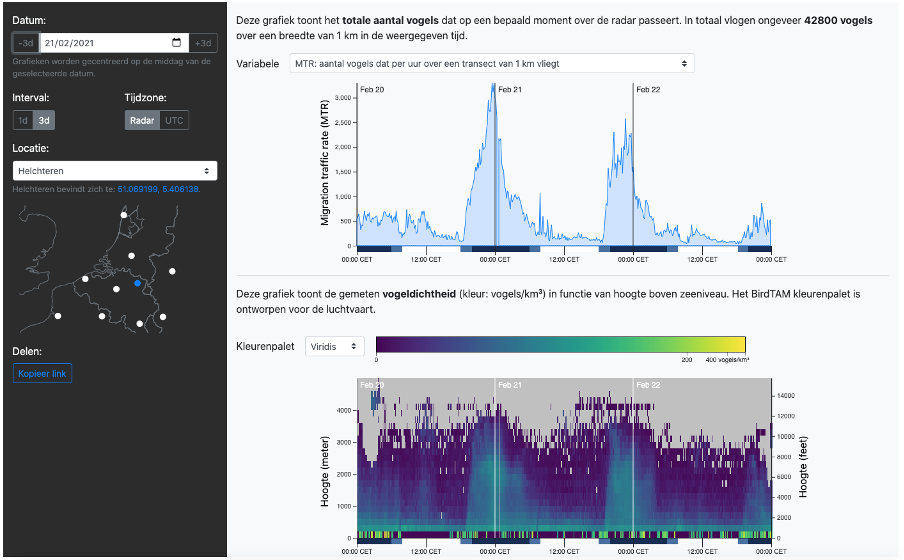The width and height of the screenshot is (904, 560).
Task: Jump forward with the +3d button
Action: [203, 43]
